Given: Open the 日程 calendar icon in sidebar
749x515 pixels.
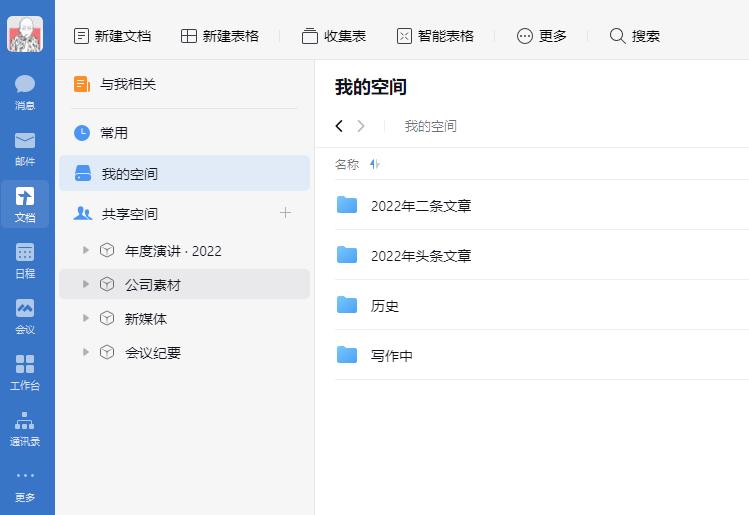Looking at the screenshot, I should click(25, 261).
